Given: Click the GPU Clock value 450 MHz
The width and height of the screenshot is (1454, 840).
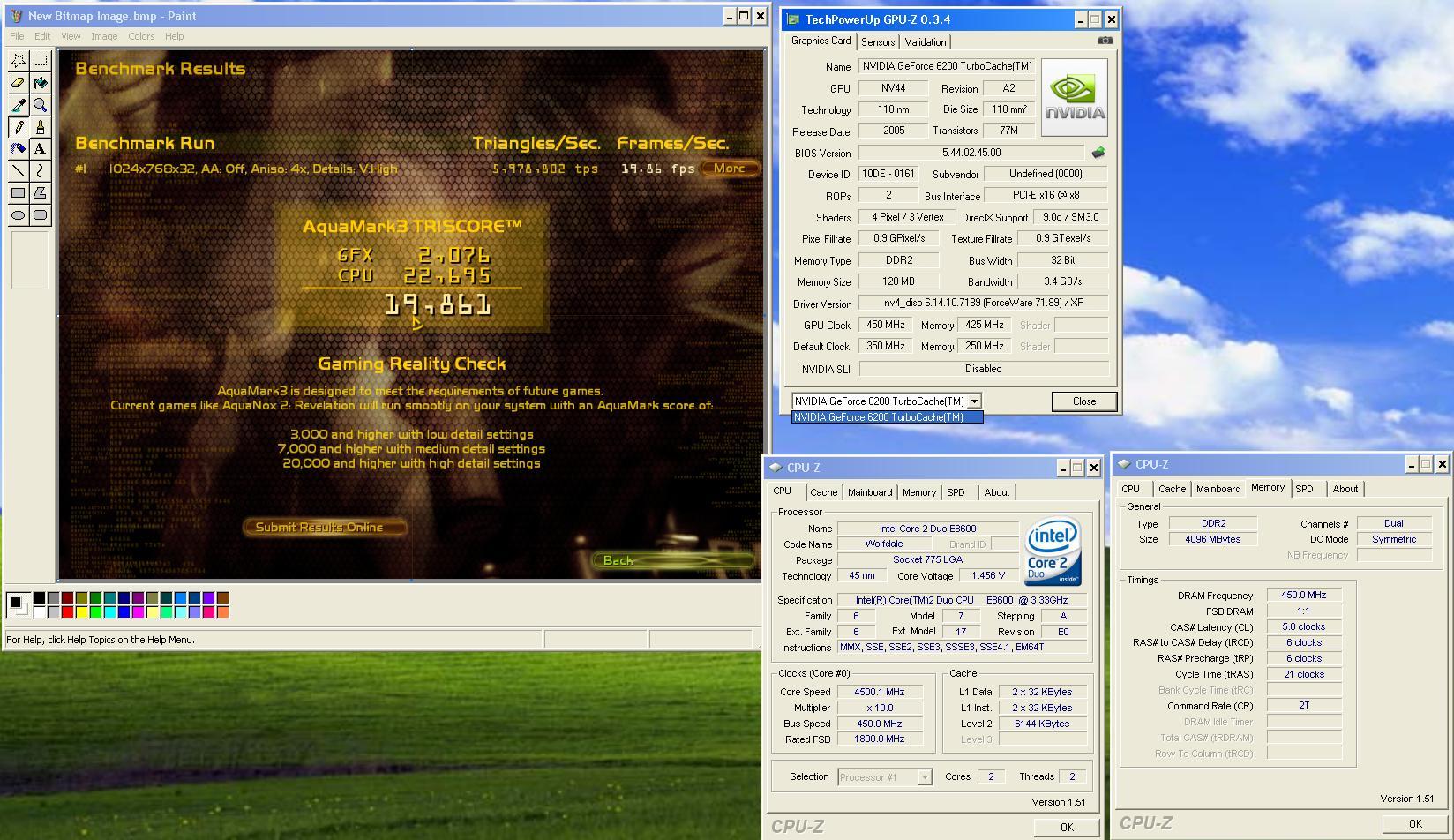Looking at the screenshot, I should click(886, 325).
